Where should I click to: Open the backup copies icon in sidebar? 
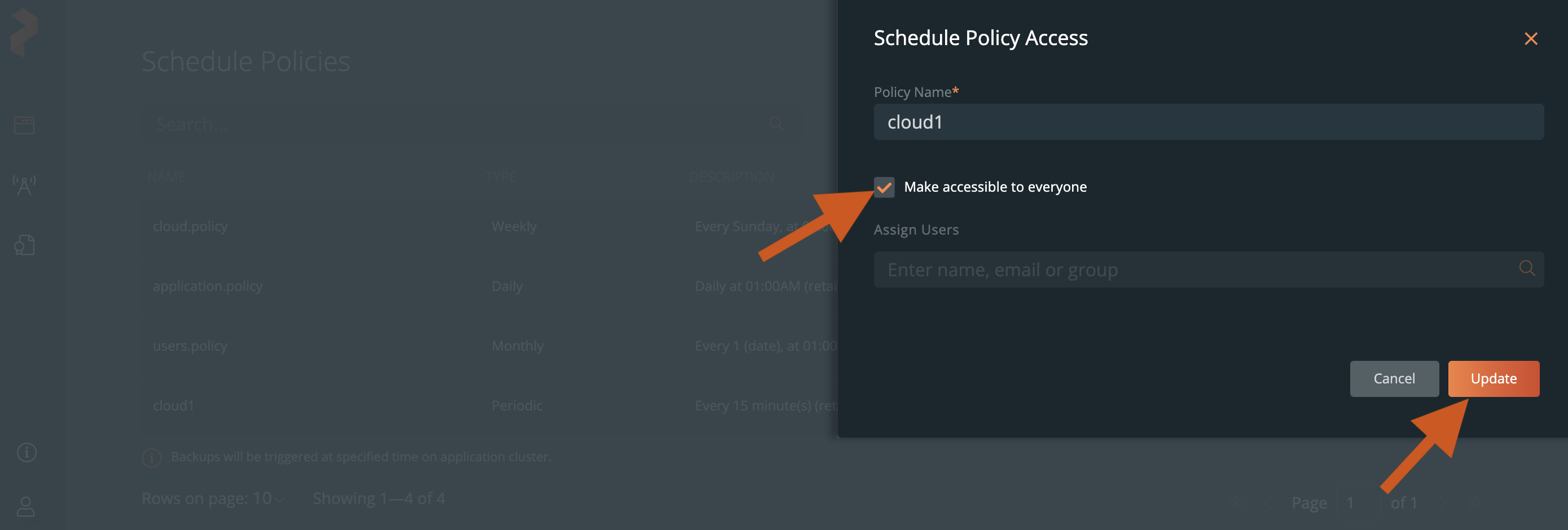(24, 245)
